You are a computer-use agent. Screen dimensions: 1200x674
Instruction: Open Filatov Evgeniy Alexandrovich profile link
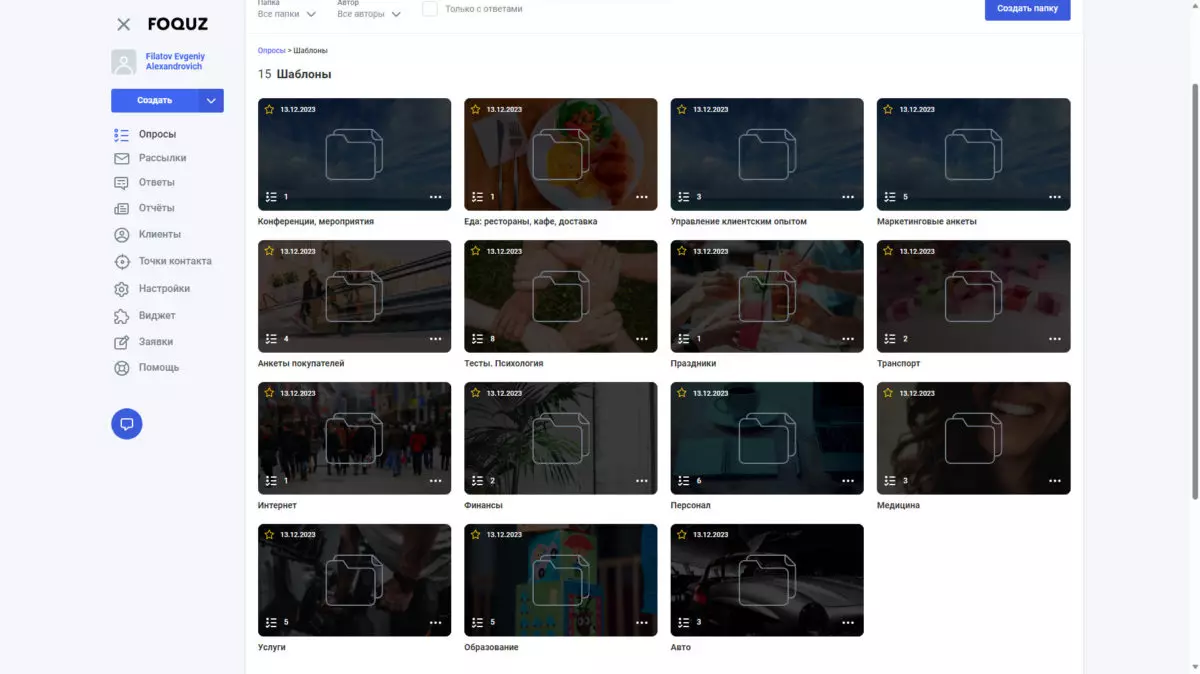coord(175,62)
